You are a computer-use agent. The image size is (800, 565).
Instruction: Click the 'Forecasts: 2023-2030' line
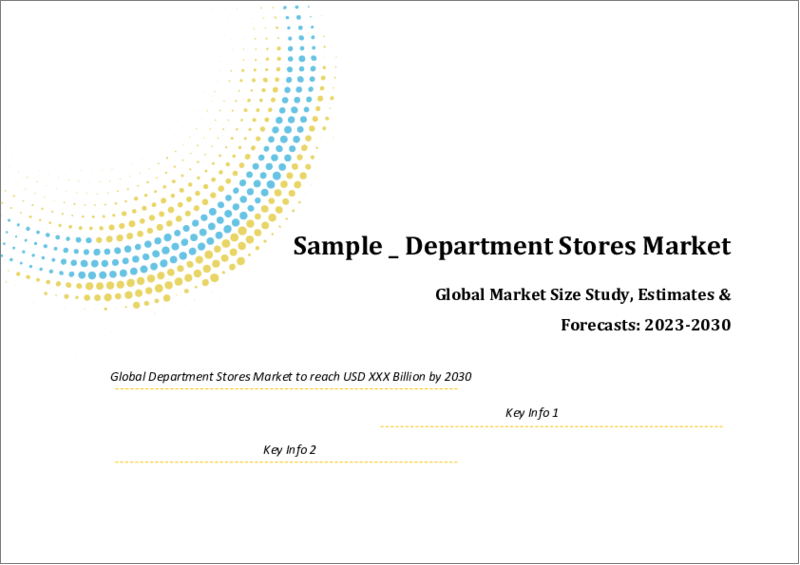pos(646,325)
